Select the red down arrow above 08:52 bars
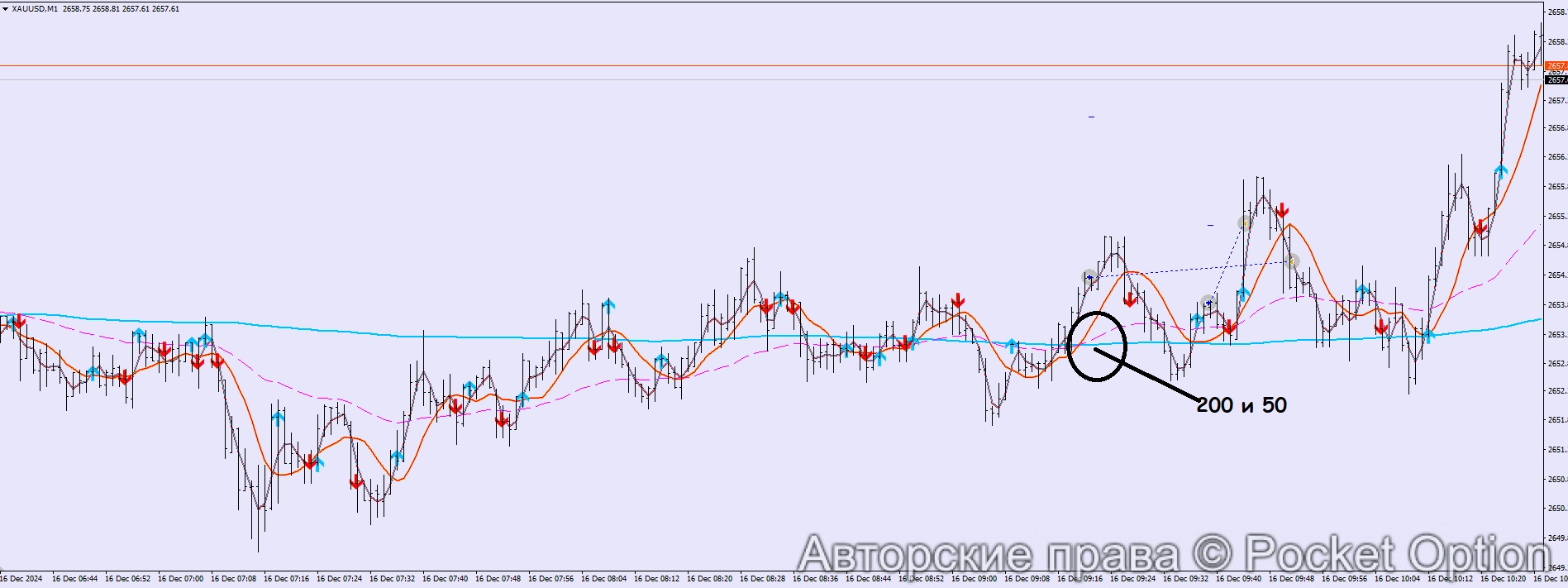 (957, 299)
